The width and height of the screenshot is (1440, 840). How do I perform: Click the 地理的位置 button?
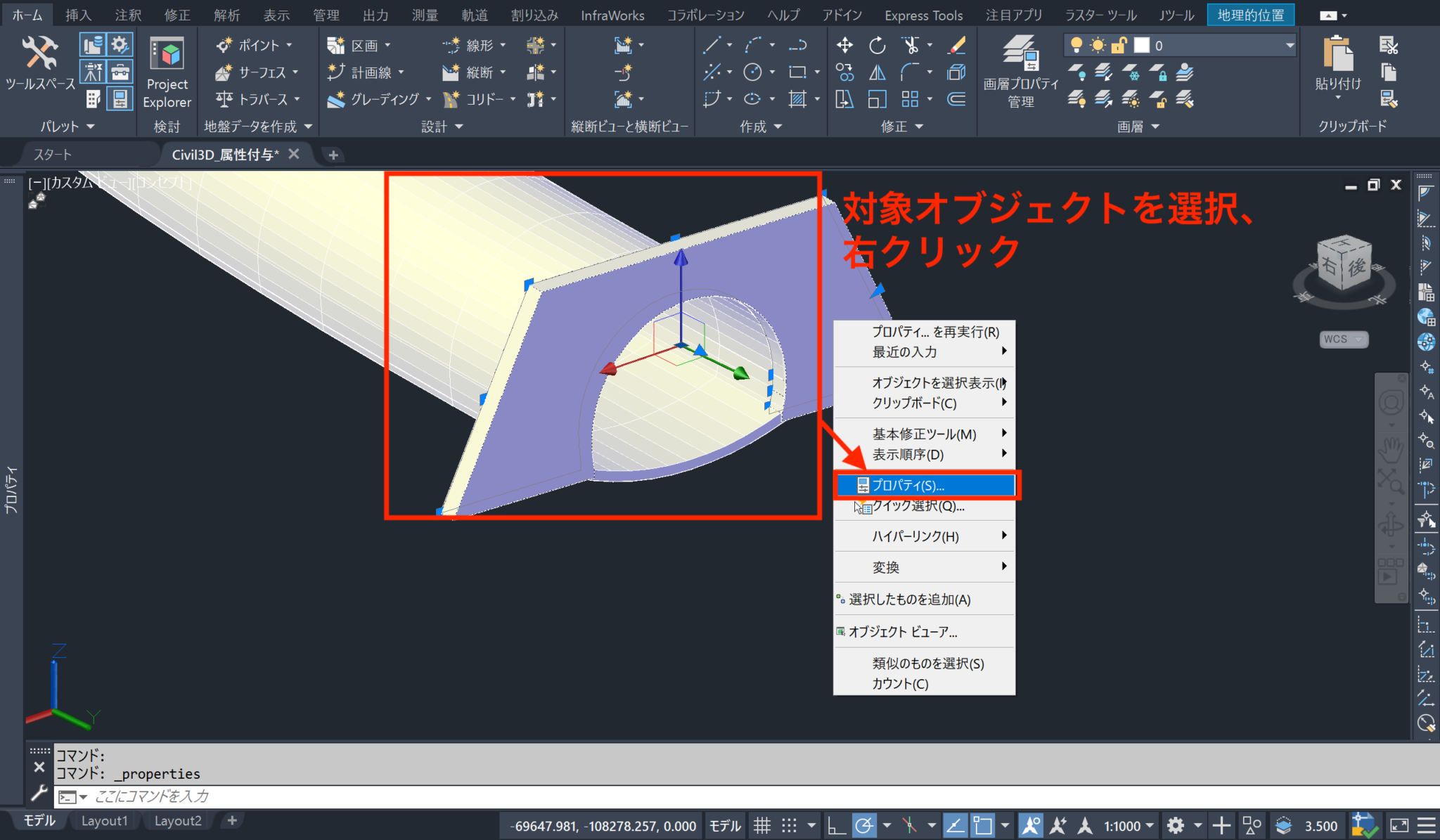[1251, 14]
